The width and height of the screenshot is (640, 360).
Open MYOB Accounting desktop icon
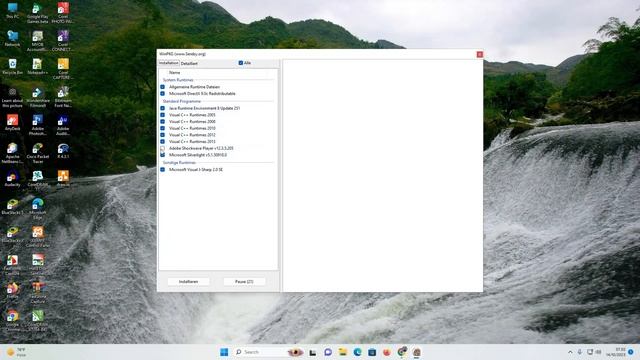click(x=38, y=41)
